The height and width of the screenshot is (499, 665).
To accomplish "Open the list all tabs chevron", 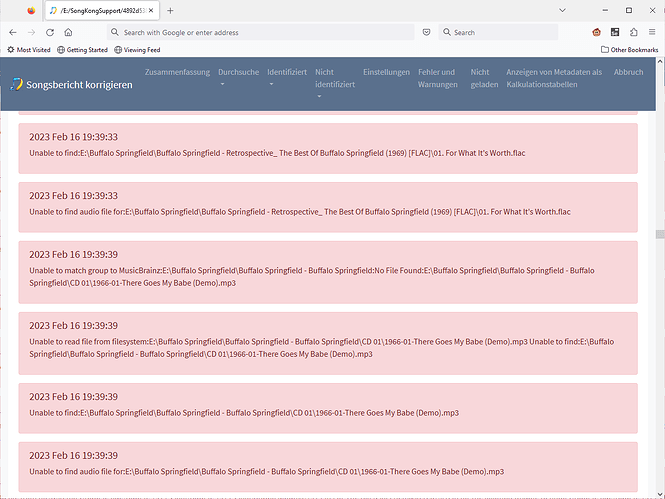I will point(562,10).
